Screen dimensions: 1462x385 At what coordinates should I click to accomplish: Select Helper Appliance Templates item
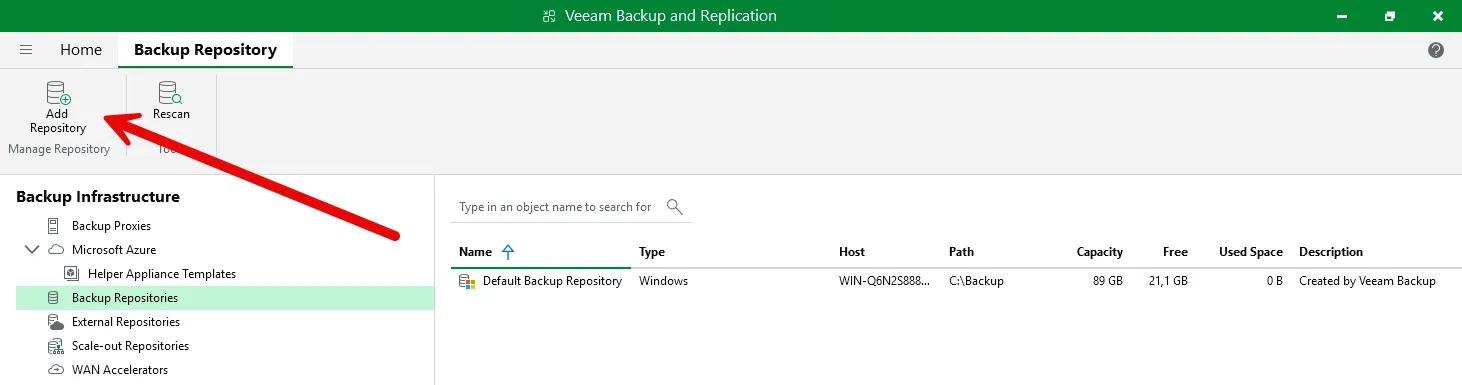click(162, 274)
